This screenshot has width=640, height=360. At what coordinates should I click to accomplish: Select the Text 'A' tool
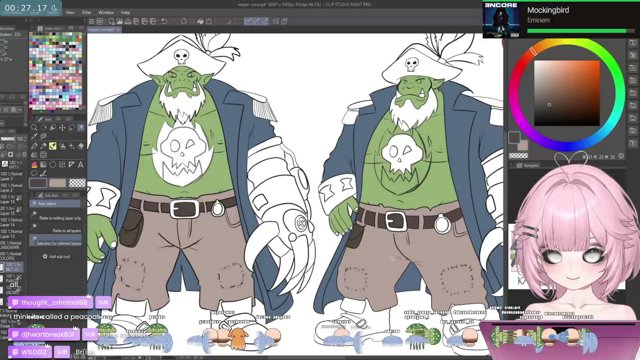81,164
